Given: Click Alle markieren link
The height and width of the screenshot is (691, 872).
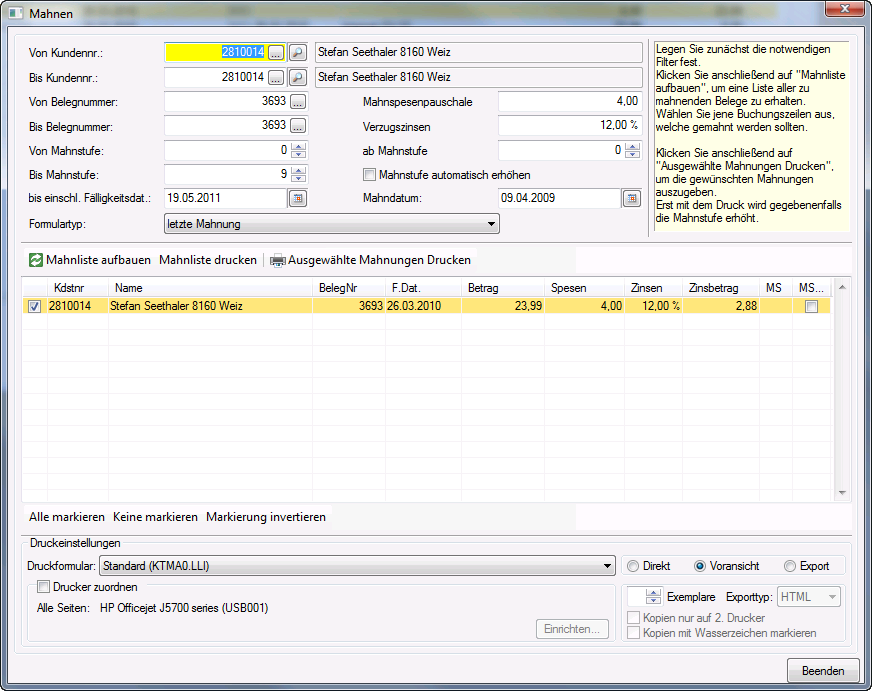Looking at the screenshot, I should 67,517.
